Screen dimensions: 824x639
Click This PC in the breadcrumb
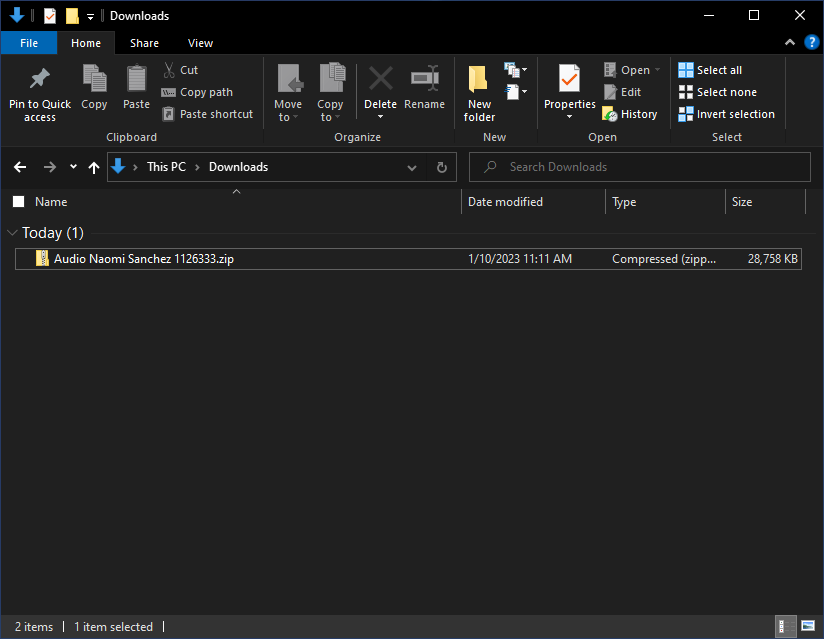[x=167, y=167]
